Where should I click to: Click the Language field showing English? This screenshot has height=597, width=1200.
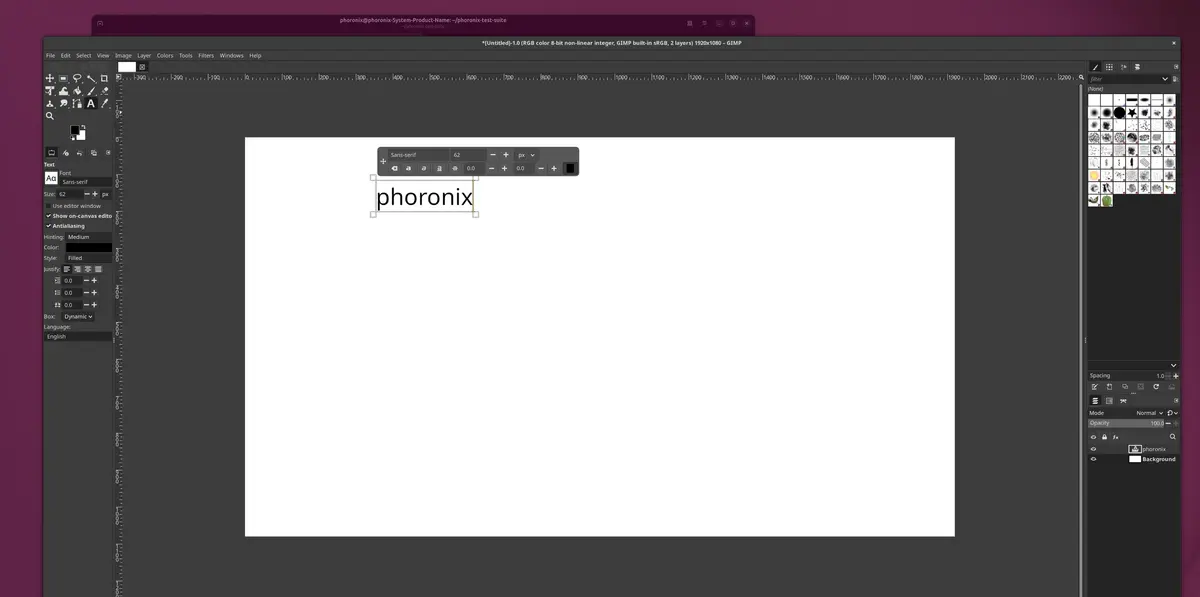click(x=78, y=336)
